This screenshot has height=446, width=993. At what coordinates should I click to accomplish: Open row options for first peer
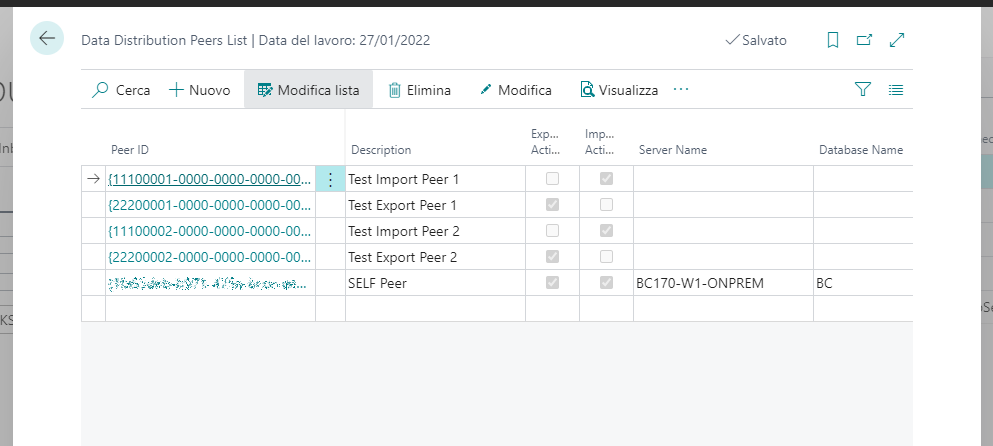pos(330,179)
